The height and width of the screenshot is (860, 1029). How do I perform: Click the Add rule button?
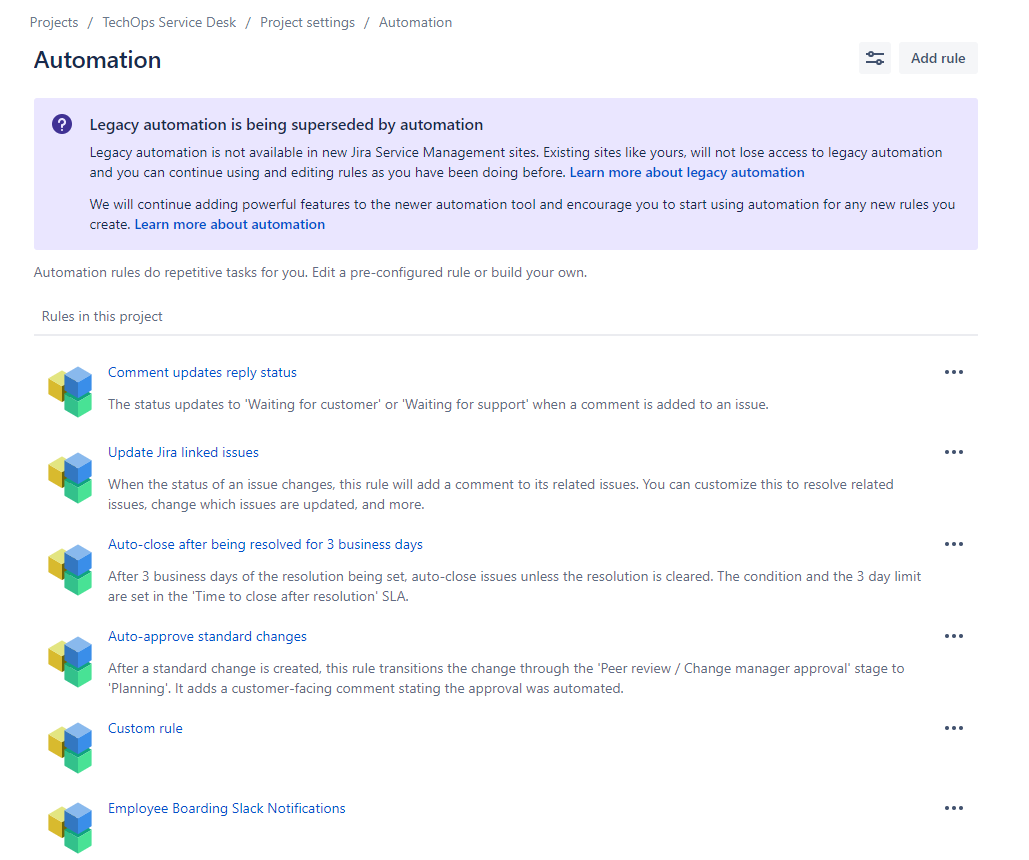tap(937, 58)
